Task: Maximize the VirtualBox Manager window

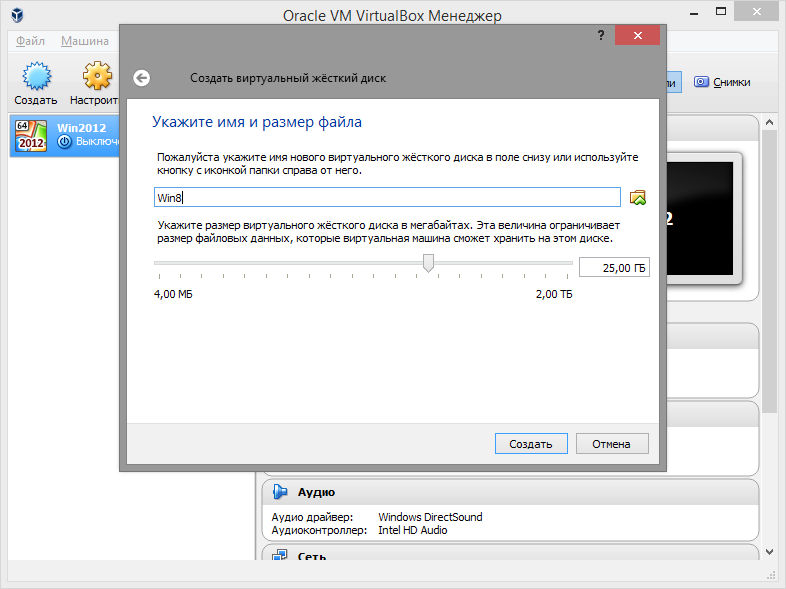Action: pyautogui.click(x=721, y=12)
